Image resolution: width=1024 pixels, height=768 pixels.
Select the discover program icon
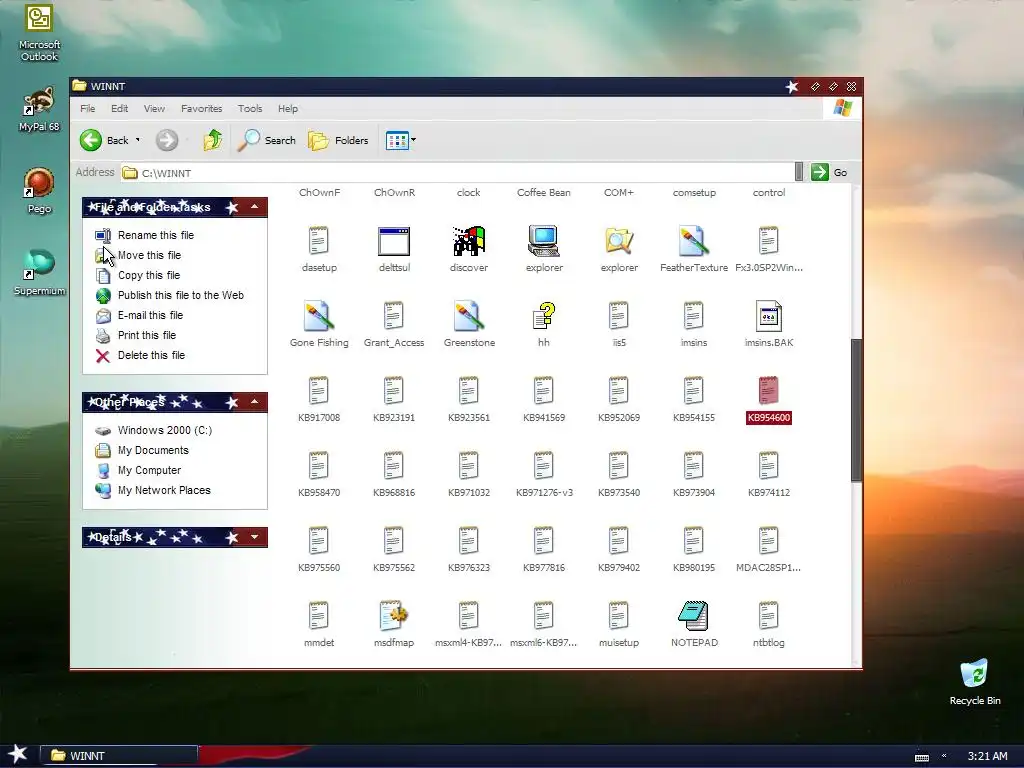[469, 241]
